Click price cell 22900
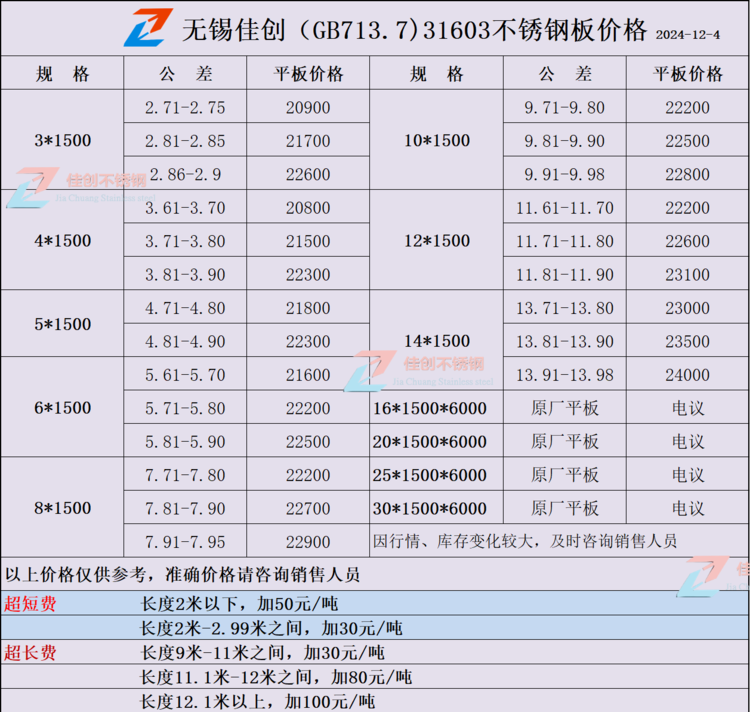The image size is (750, 712). pos(308,541)
